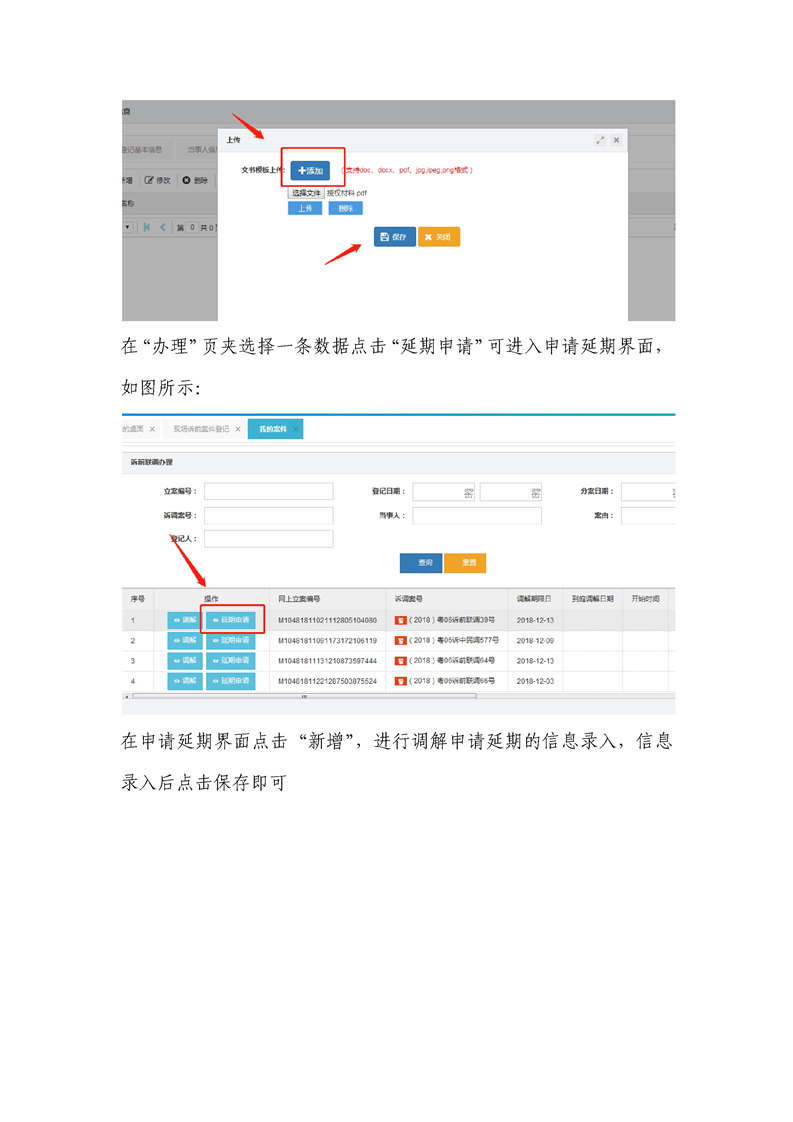Click 调解 button in row 3
The height and width of the screenshot is (1122, 793).
click(185, 660)
